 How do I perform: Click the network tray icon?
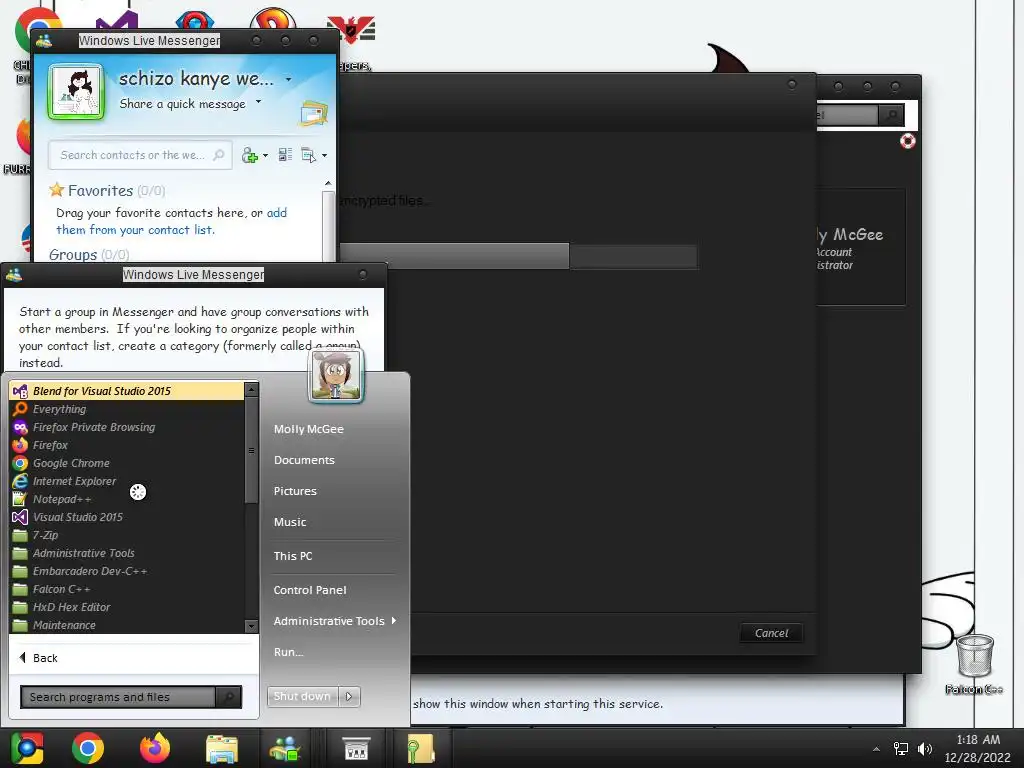[901, 749]
